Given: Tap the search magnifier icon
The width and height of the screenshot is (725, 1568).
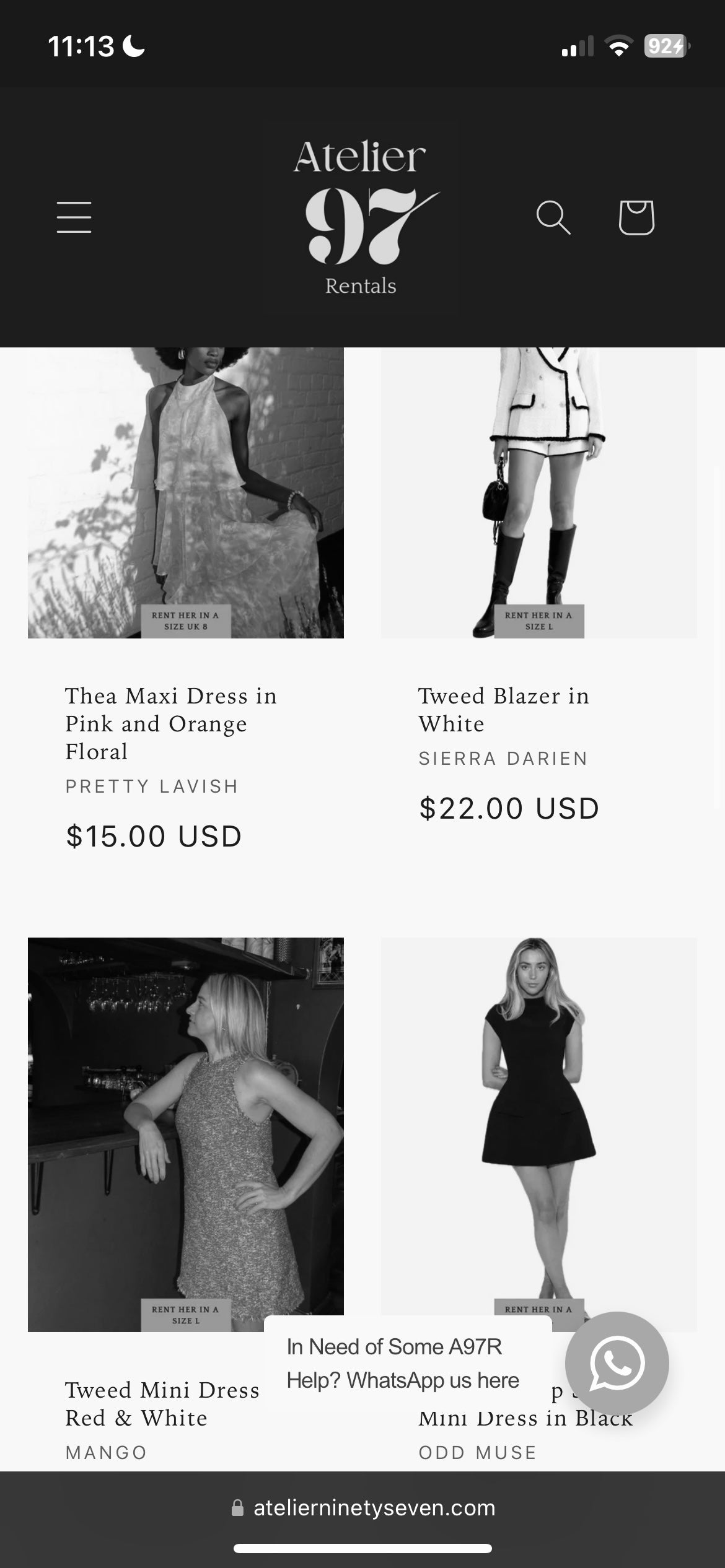Looking at the screenshot, I should coord(553,217).
